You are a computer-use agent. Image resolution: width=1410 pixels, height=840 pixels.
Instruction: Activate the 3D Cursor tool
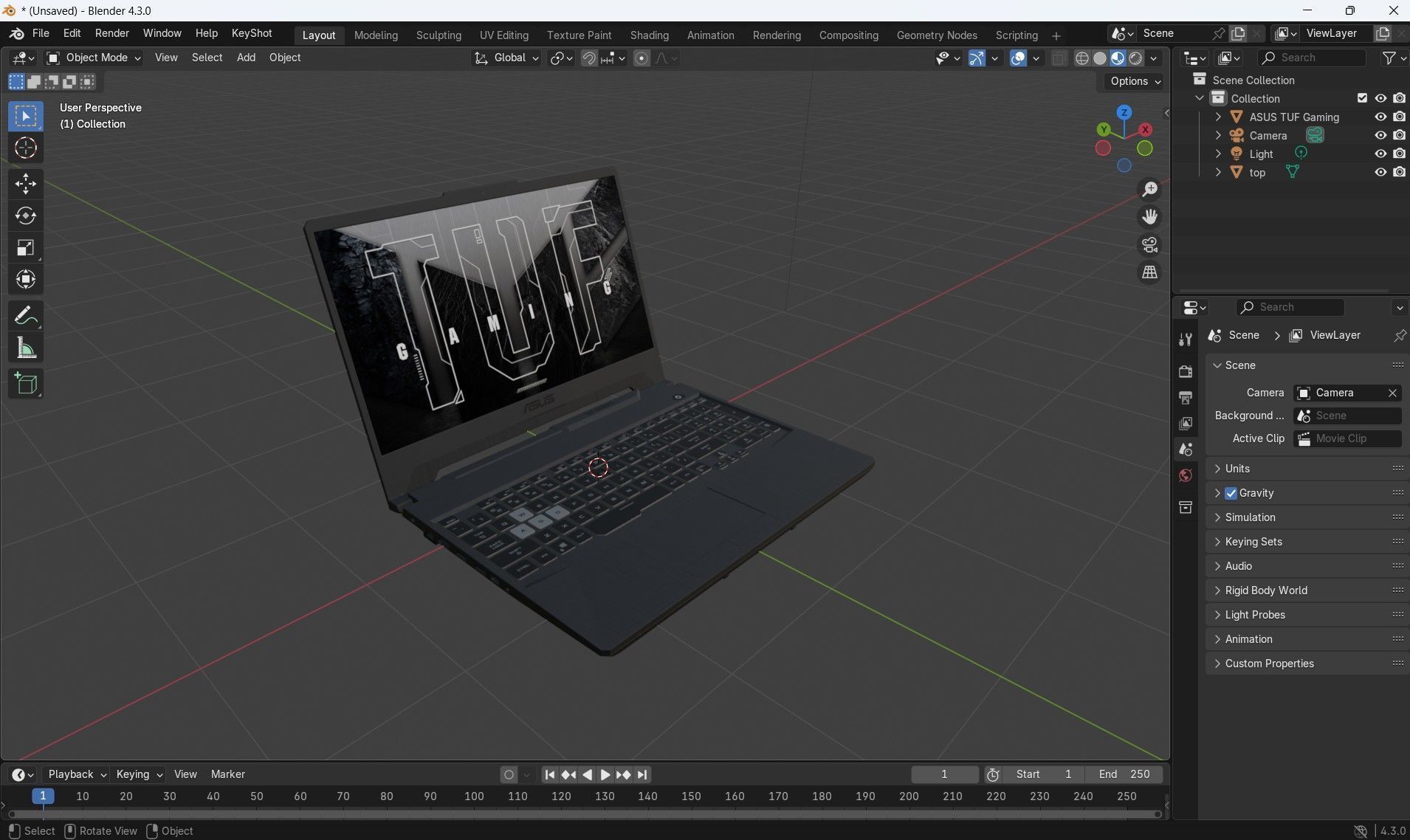coord(26,148)
